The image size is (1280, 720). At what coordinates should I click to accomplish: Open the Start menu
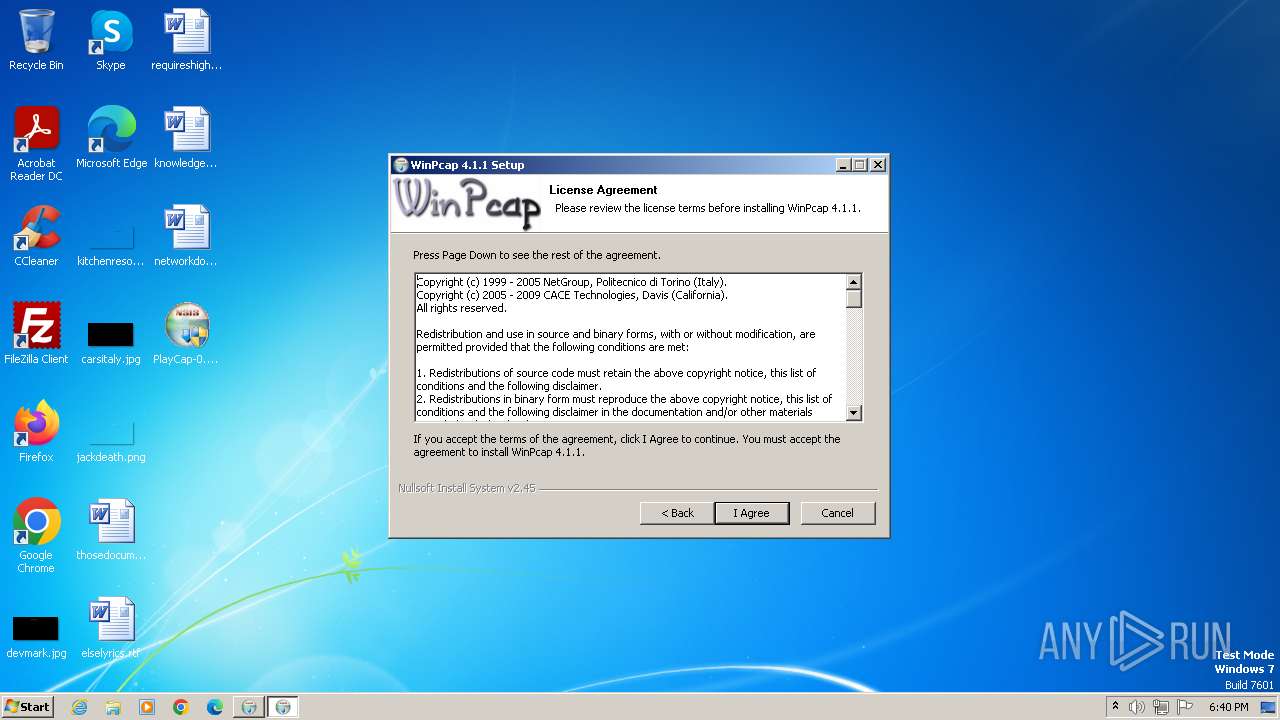(28, 707)
